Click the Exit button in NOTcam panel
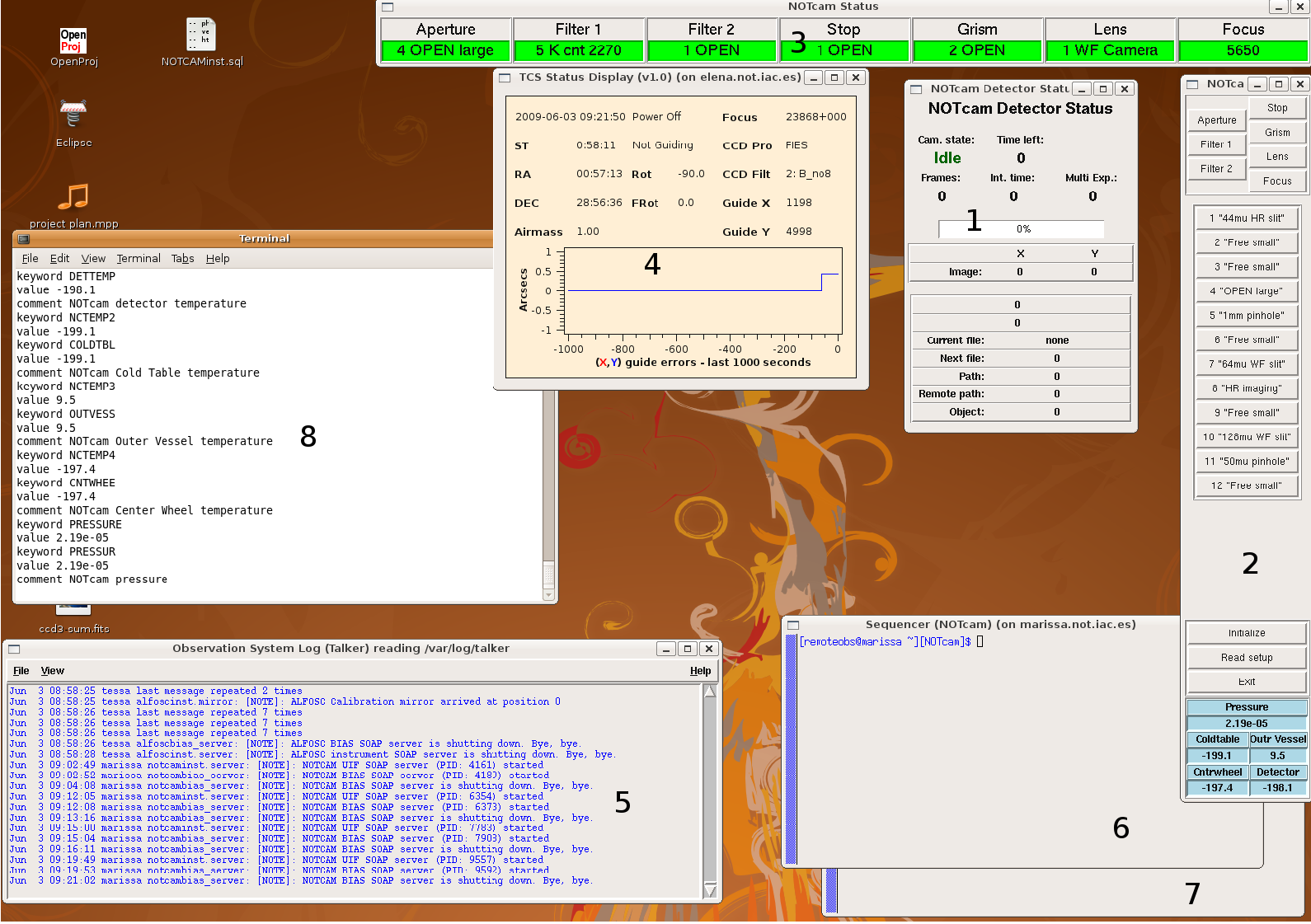This screenshot has height=924, width=1311. (1247, 682)
